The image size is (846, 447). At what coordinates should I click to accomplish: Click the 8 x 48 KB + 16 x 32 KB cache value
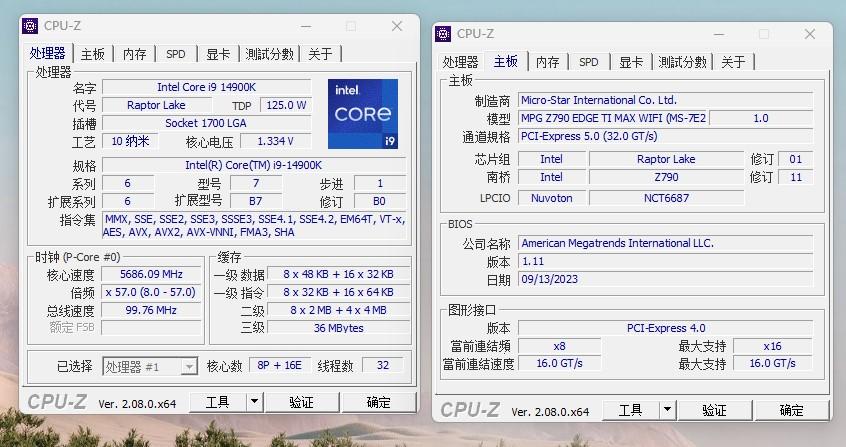[338, 274]
